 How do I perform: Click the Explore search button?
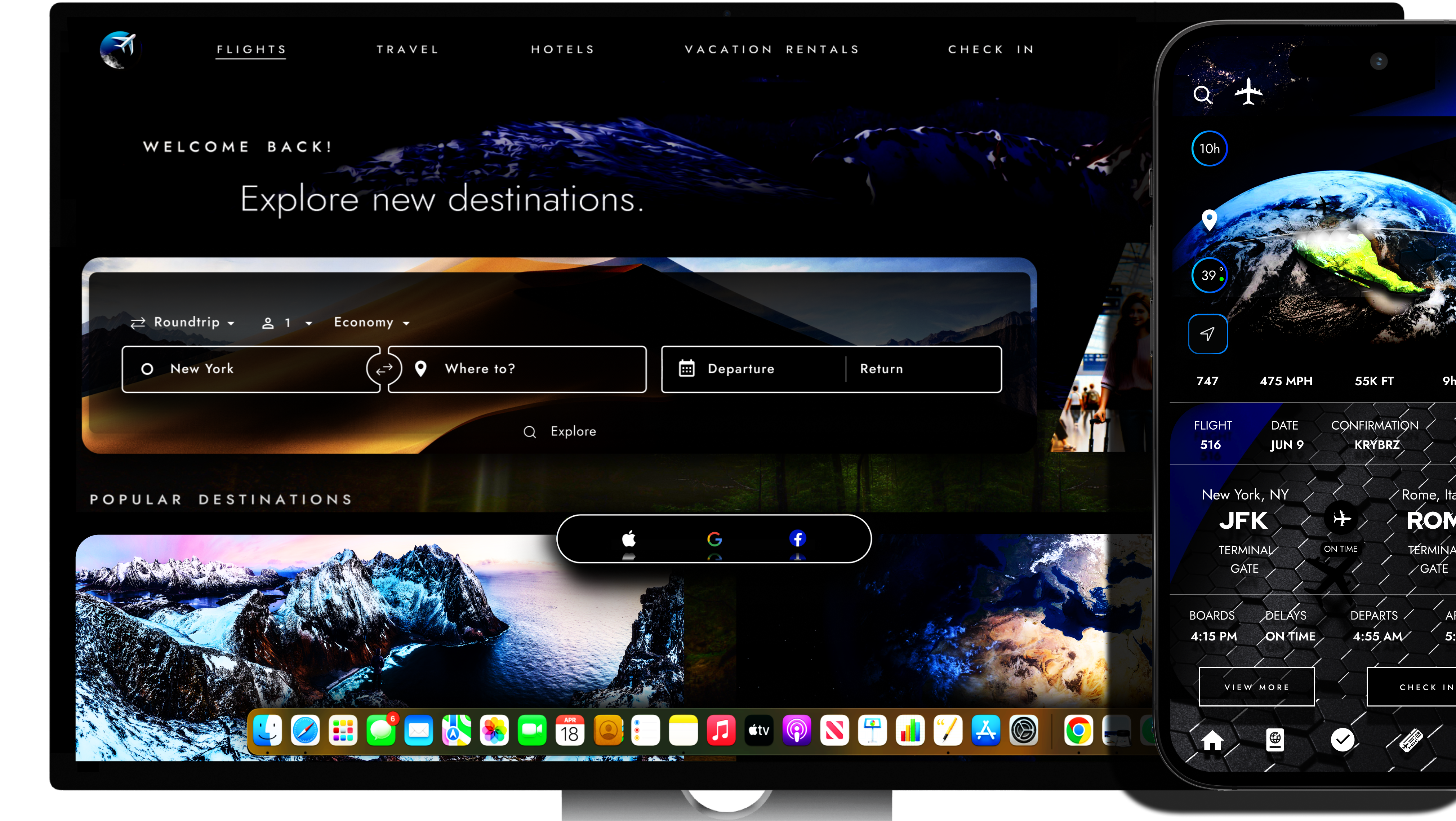click(x=560, y=431)
